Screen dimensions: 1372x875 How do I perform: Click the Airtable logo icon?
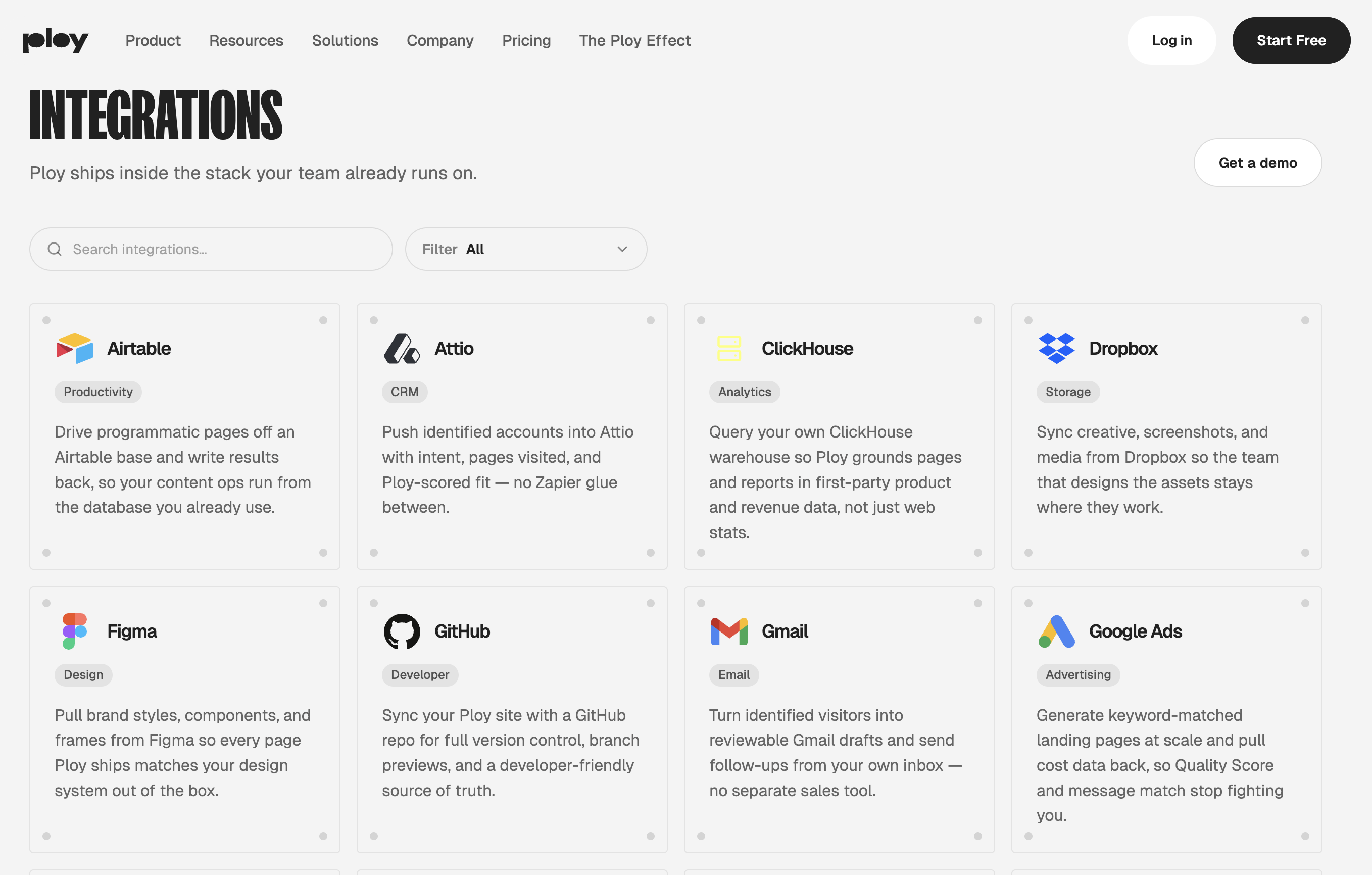click(x=75, y=348)
